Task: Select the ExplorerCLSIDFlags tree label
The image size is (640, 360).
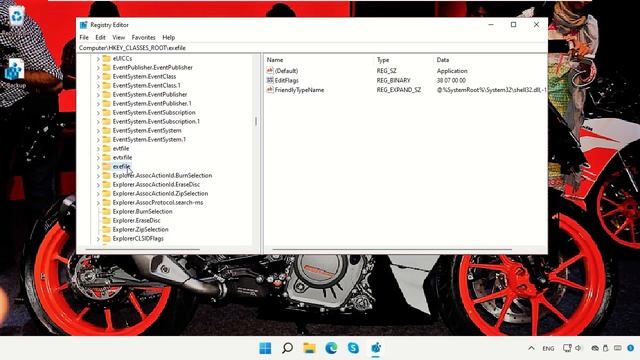Action: [x=138, y=238]
